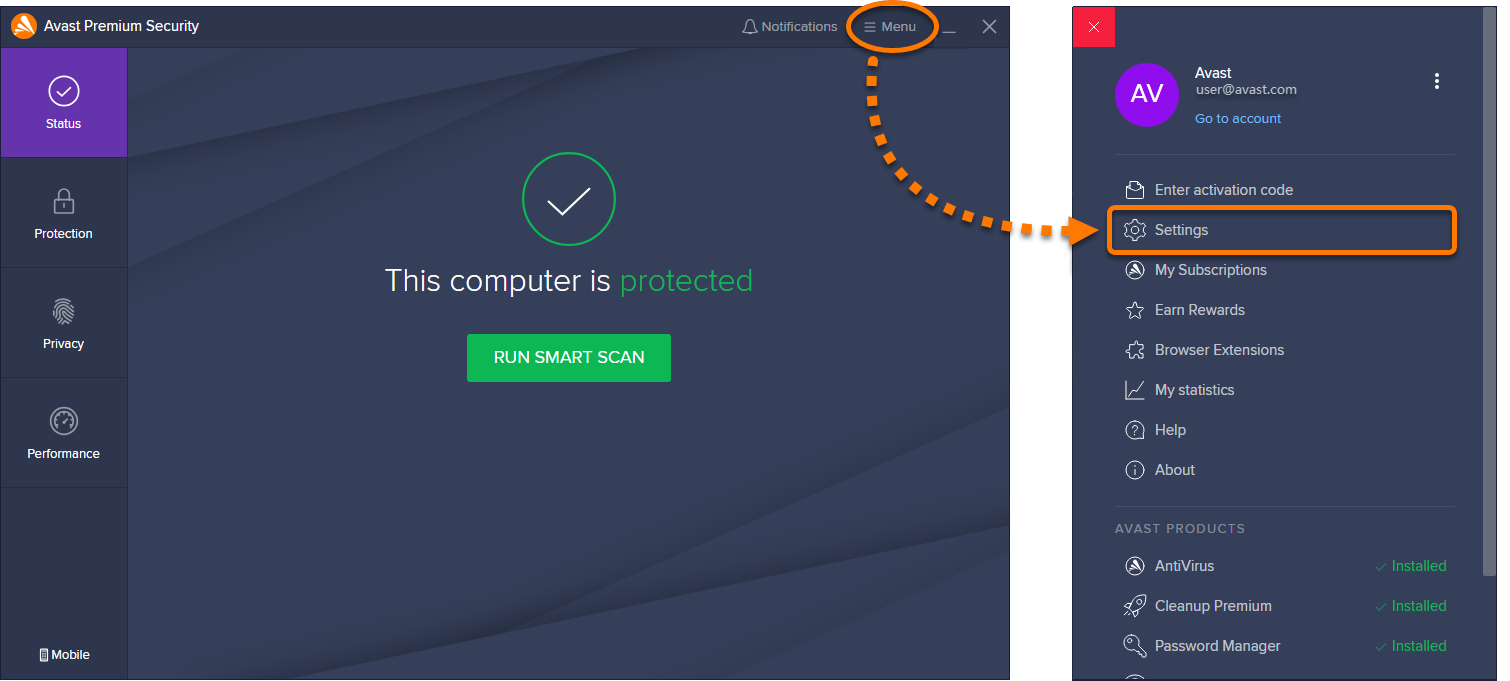Screen dimensions: 1510x681
Task: Expand the three-dot account options
Action: tap(1437, 82)
